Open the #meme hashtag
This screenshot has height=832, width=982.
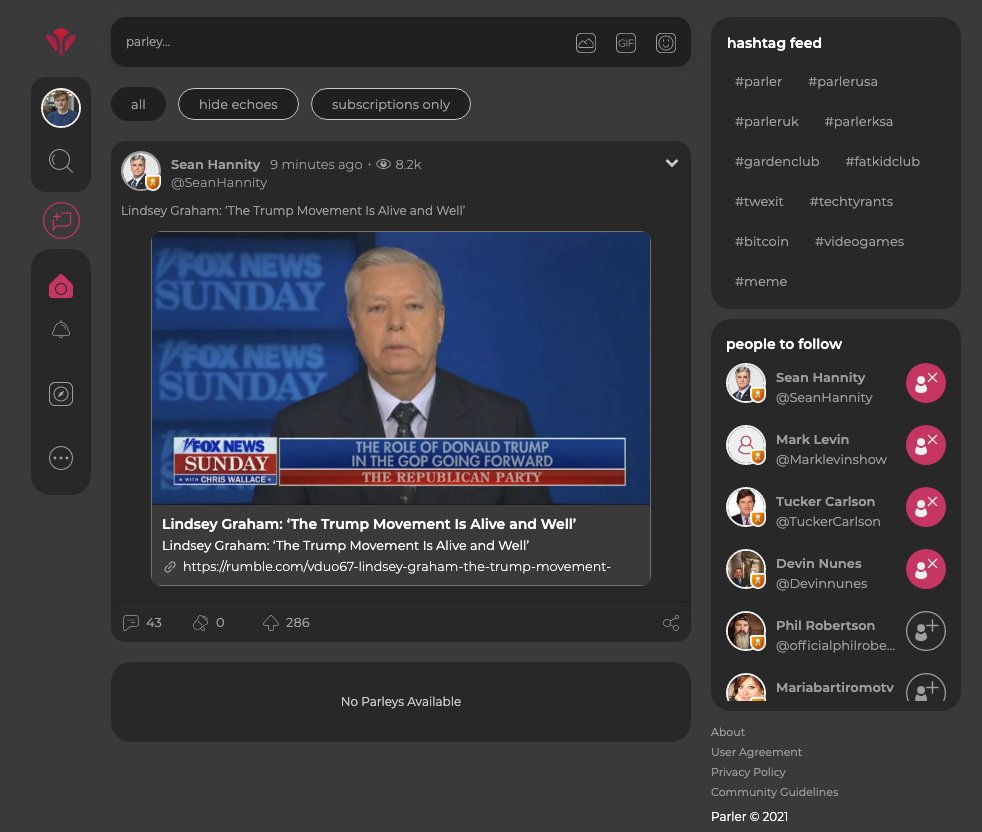761,282
